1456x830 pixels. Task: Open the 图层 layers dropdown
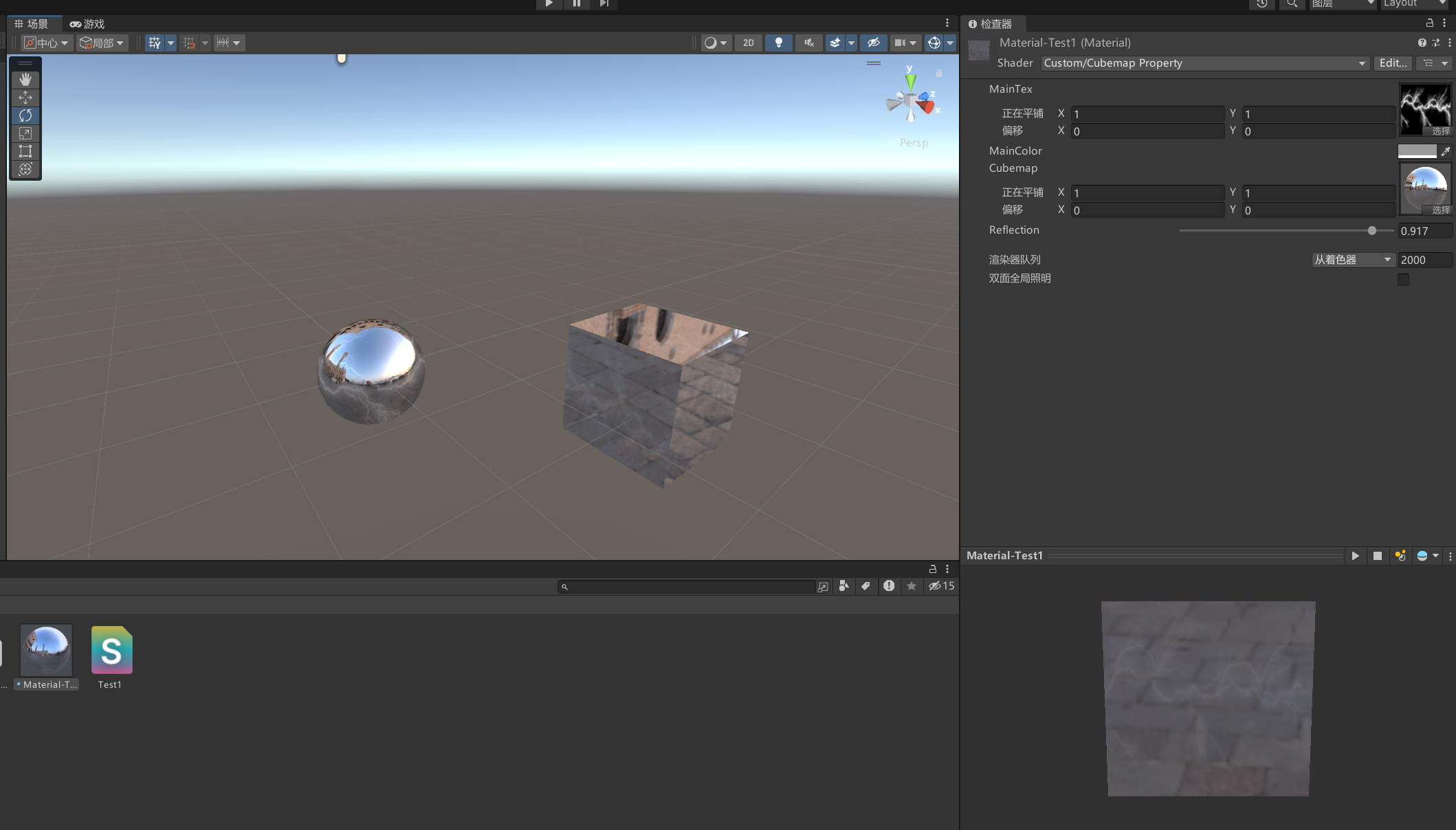point(1342,3)
